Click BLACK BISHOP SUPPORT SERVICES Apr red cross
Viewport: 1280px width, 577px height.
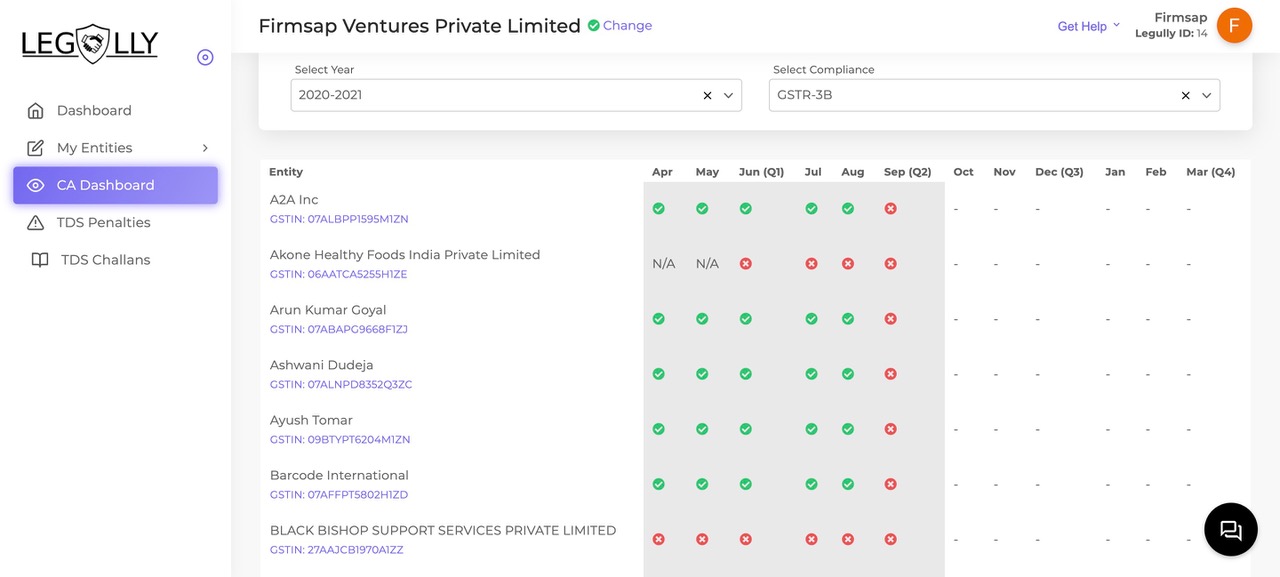659,539
